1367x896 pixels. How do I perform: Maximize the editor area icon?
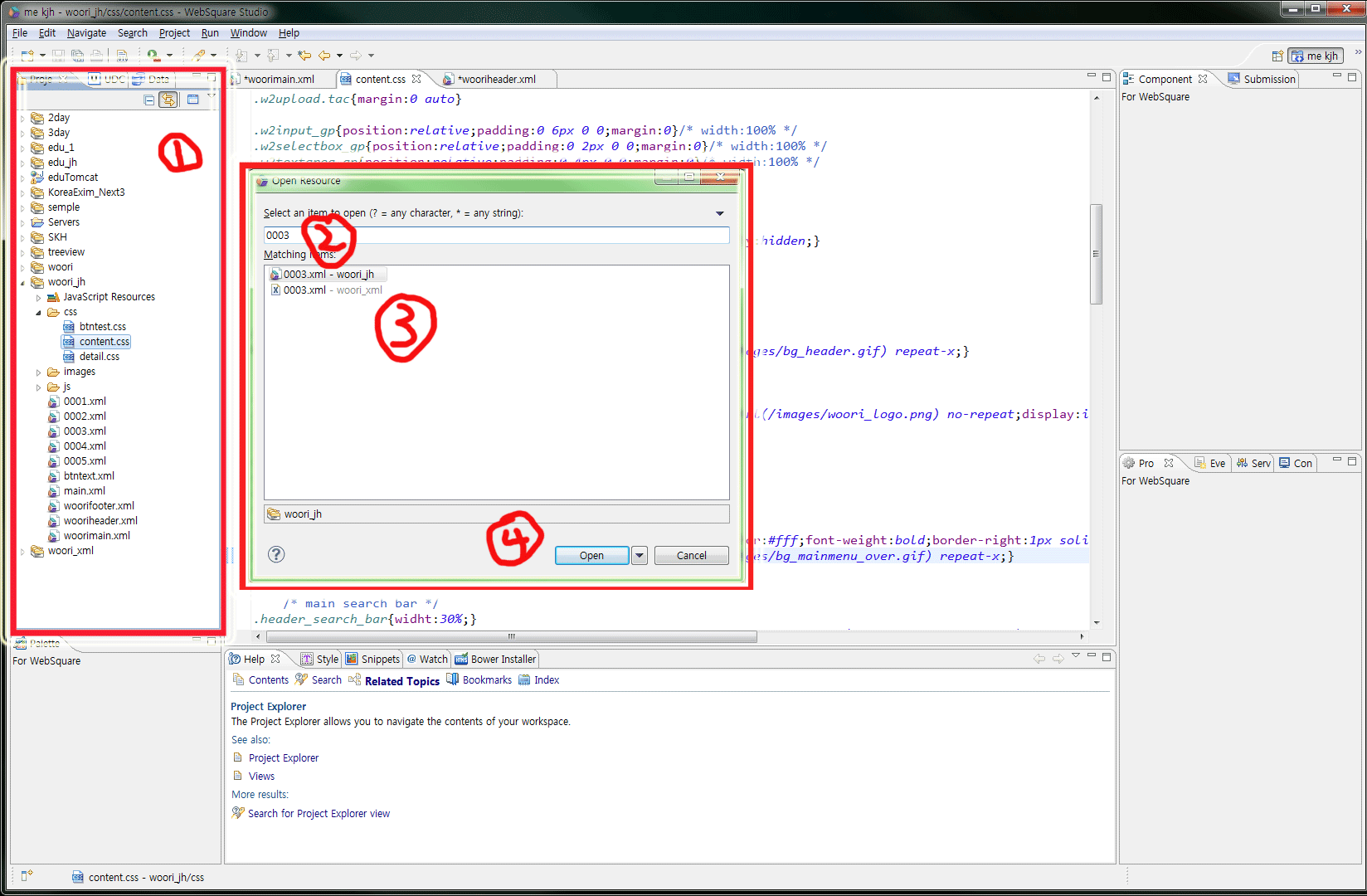(x=1107, y=77)
